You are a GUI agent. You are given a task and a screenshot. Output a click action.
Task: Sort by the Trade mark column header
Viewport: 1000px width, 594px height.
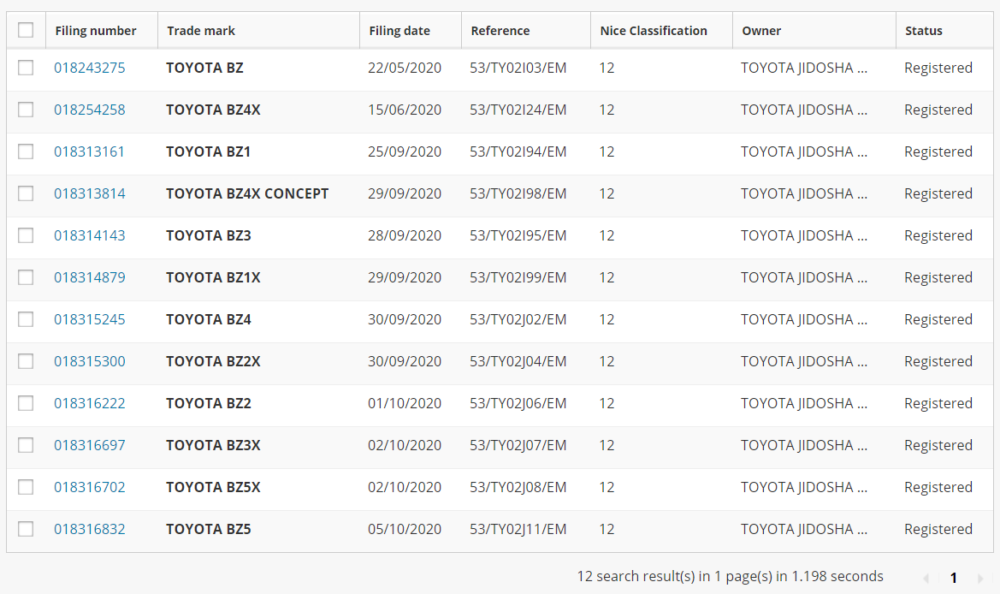coord(201,31)
